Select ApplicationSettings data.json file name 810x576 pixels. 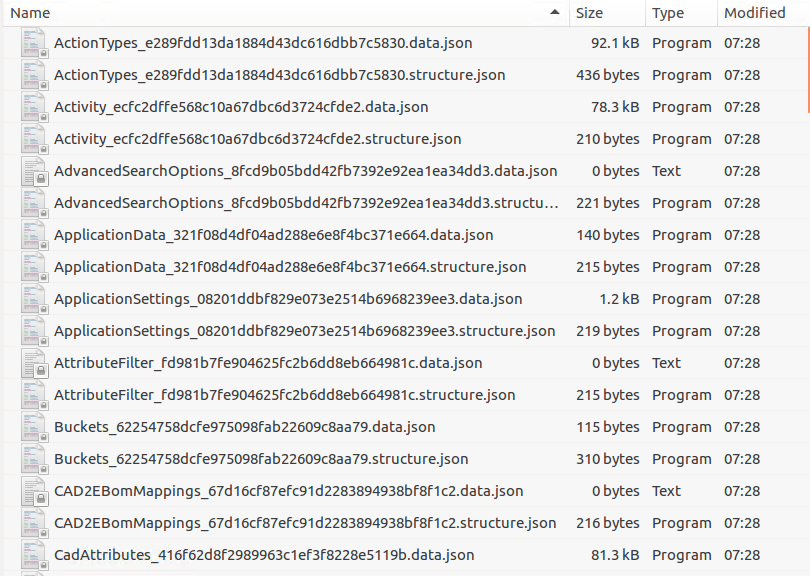pyautogui.click(x=288, y=299)
